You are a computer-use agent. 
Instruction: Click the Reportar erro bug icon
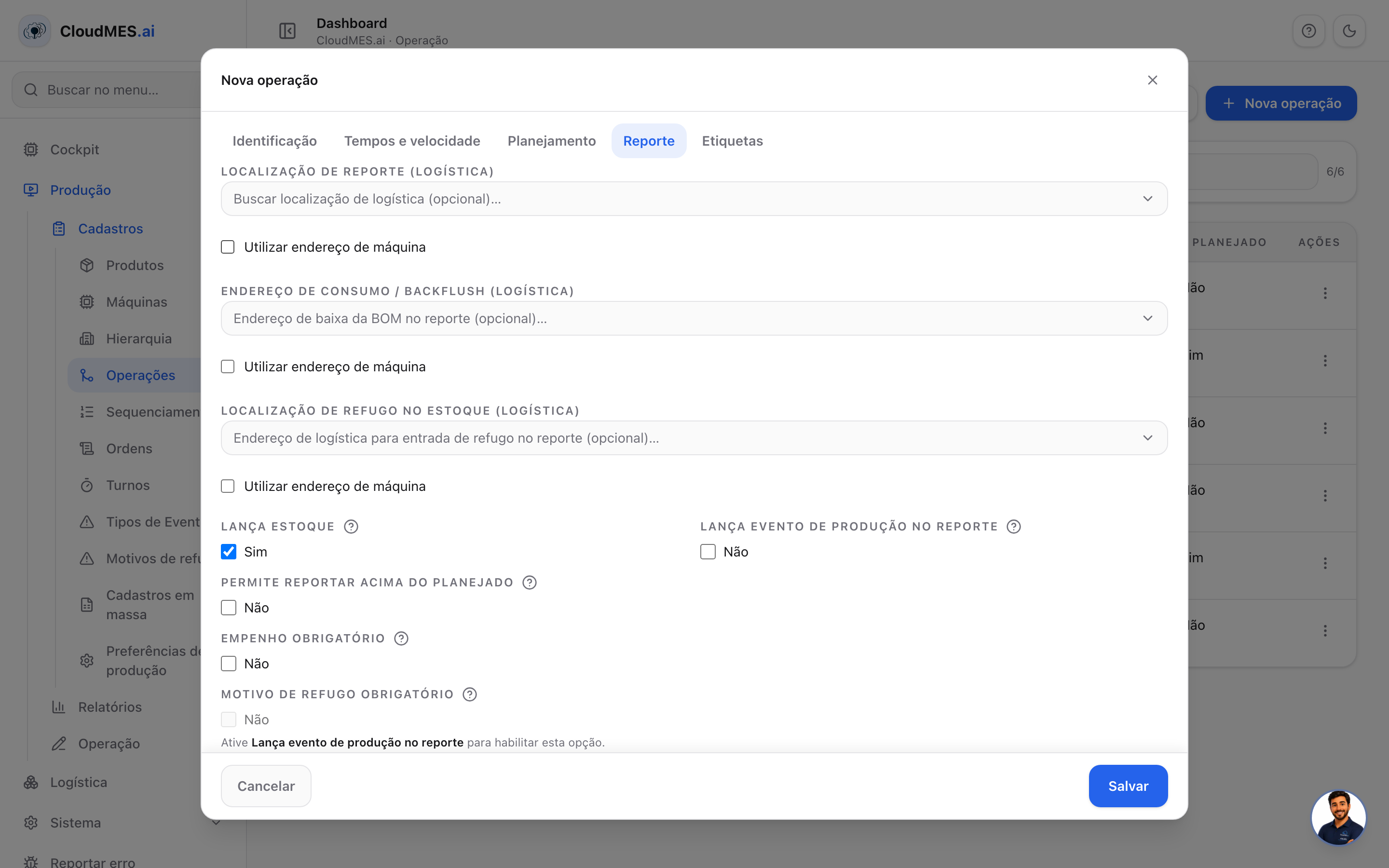tap(31, 862)
